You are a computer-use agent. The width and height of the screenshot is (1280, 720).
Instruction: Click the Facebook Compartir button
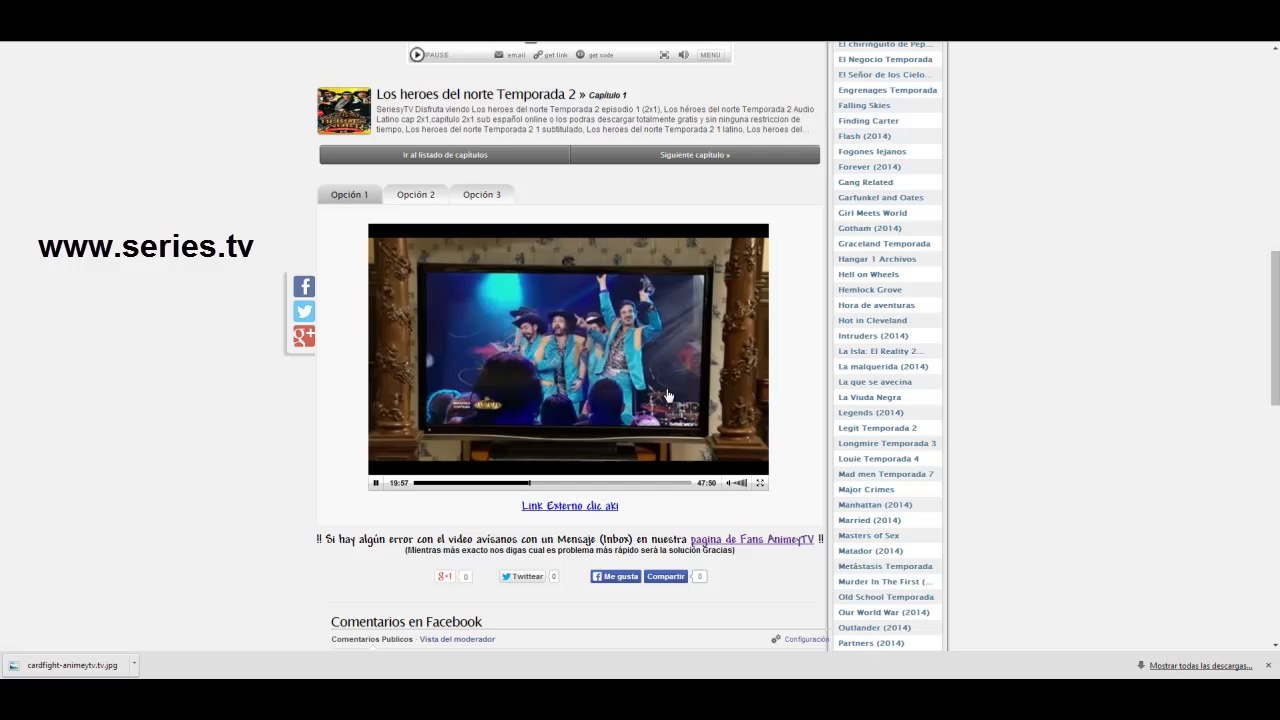pos(666,576)
